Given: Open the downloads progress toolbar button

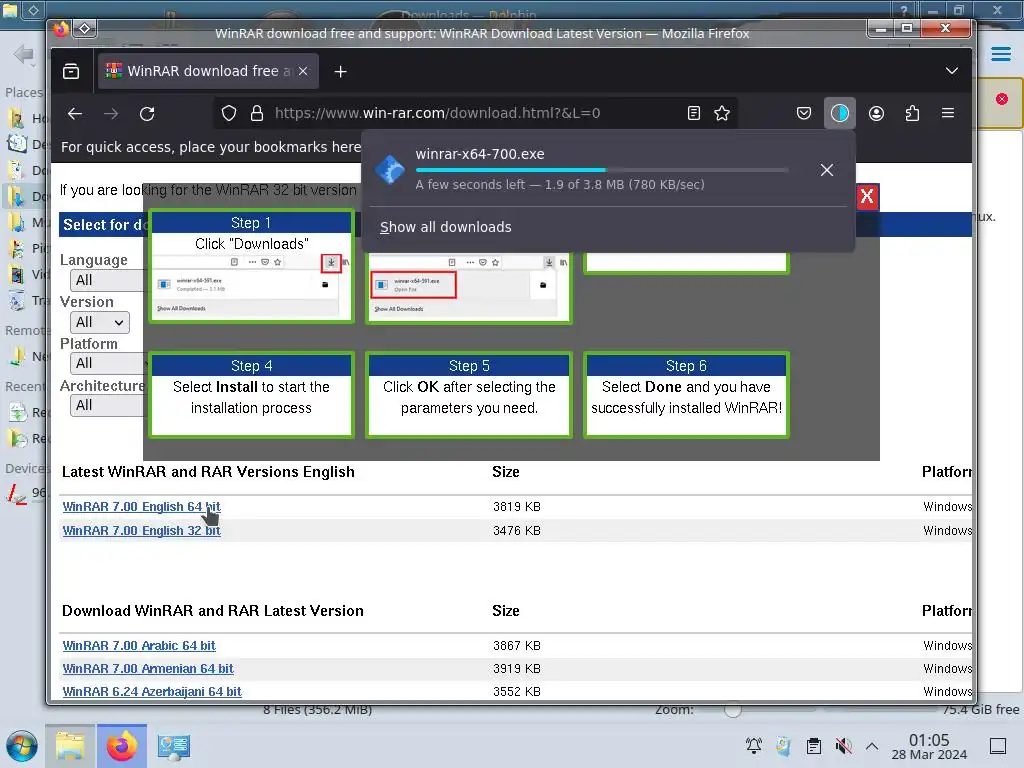Looking at the screenshot, I should pyautogui.click(x=840, y=114).
